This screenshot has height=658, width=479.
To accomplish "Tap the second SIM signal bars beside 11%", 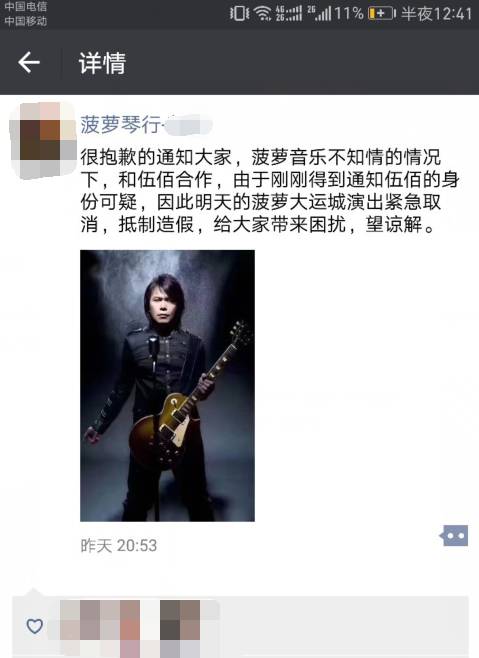I will click(319, 13).
